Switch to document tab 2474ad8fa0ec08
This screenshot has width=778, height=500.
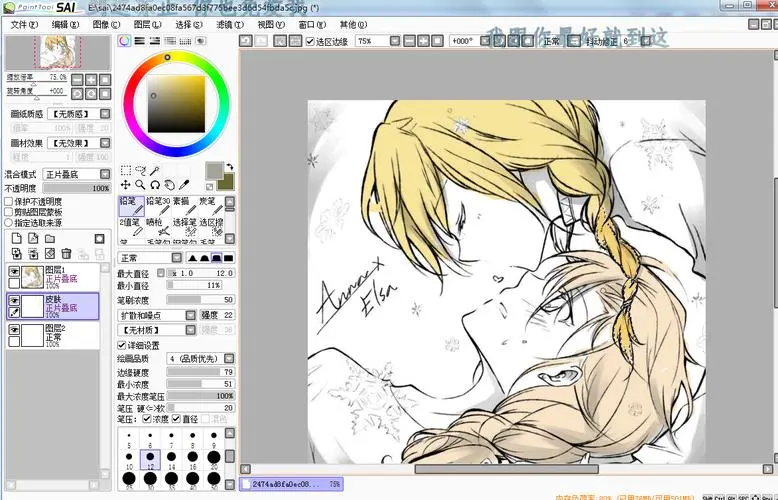(291, 484)
